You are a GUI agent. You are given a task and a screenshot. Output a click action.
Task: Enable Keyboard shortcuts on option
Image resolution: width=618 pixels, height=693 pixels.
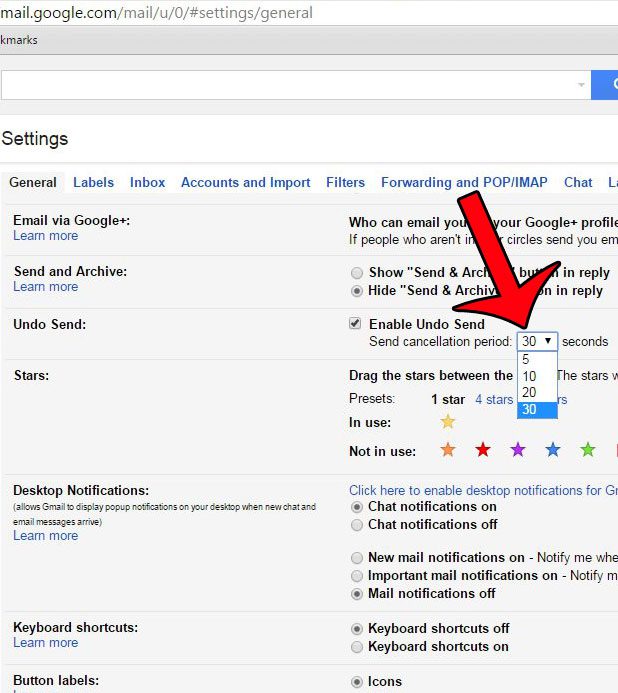point(357,646)
